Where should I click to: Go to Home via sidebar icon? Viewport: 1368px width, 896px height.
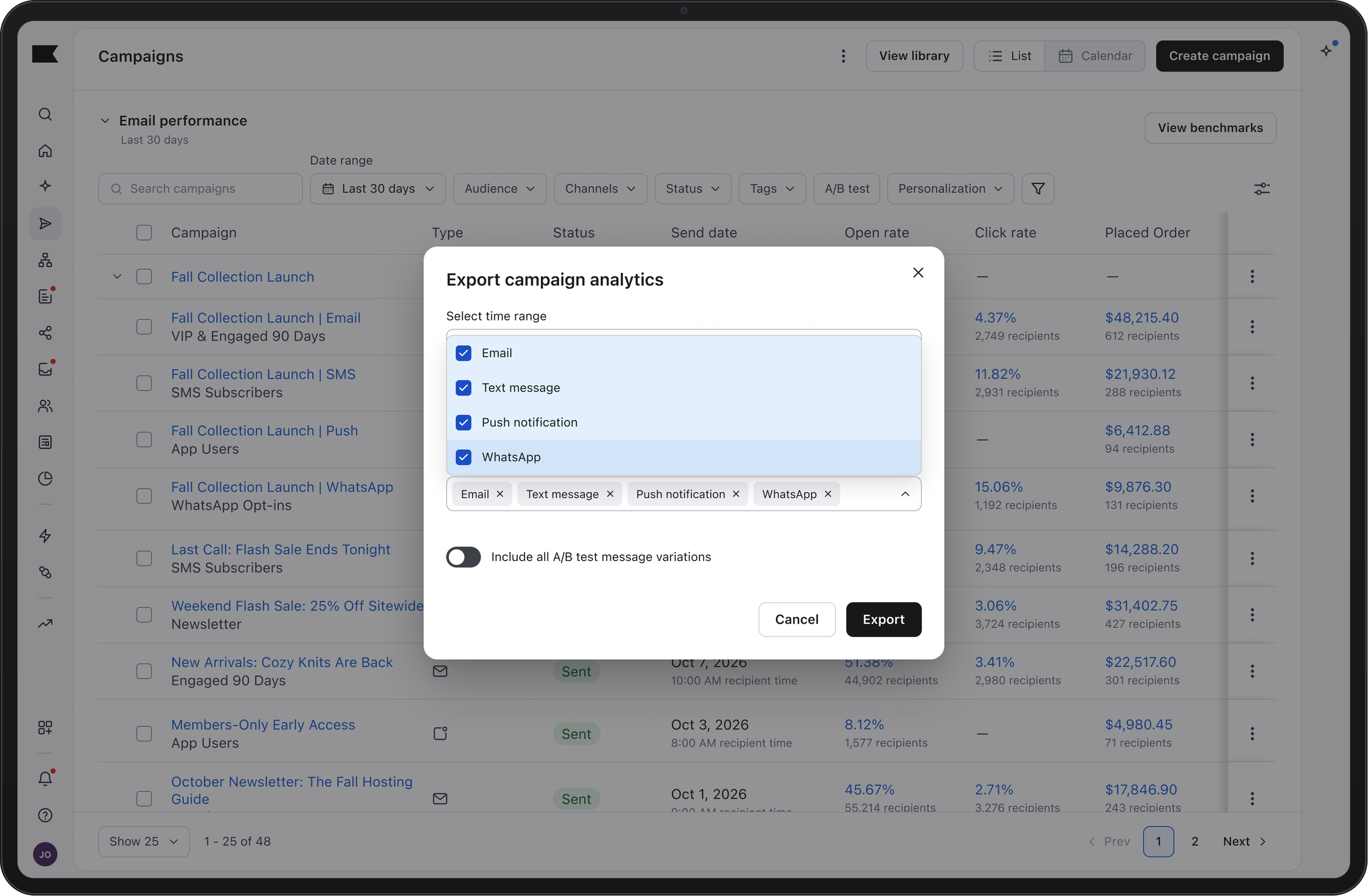coord(45,151)
